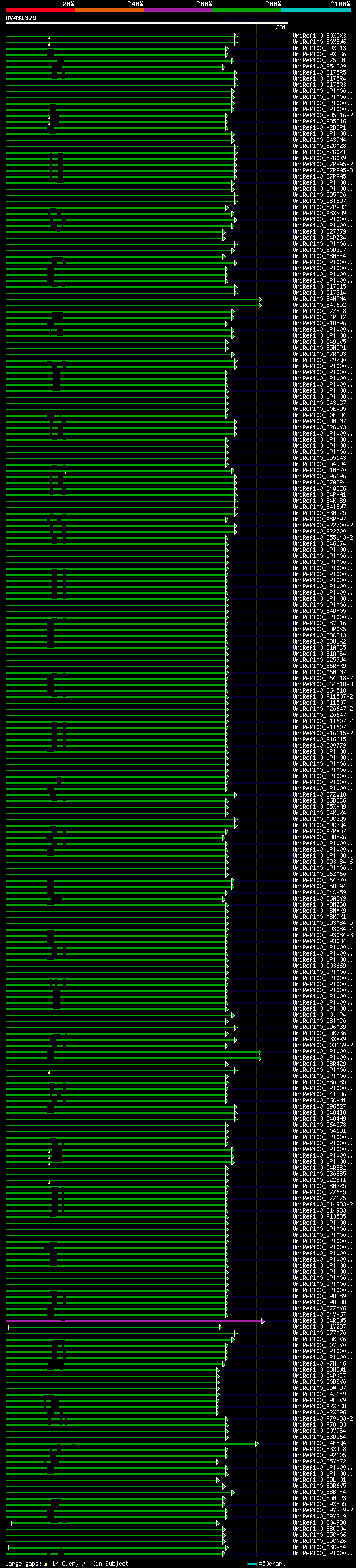
Task: Select hit label UniRef100_B7PXU2
Action: click(x=319, y=207)
